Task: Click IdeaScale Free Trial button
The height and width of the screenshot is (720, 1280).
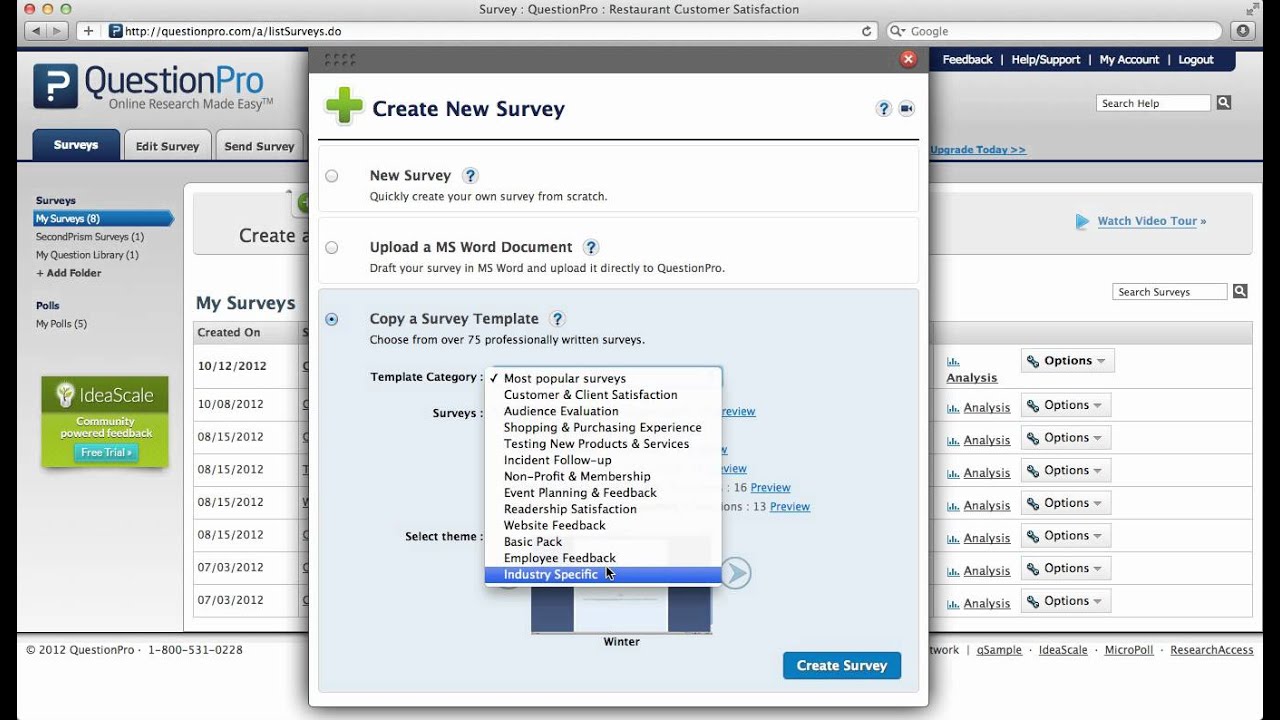Action: 106,453
